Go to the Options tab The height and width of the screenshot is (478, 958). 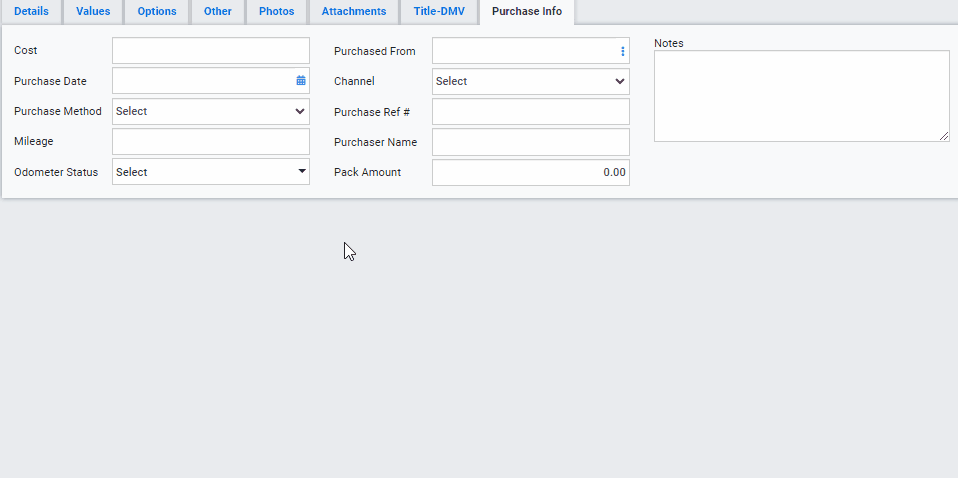click(x=157, y=12)
